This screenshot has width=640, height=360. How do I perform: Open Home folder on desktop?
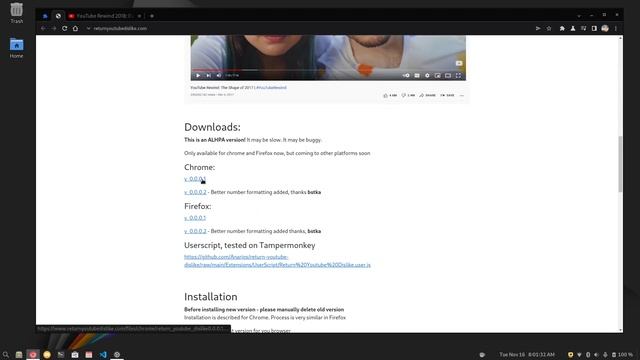[17, 48]
